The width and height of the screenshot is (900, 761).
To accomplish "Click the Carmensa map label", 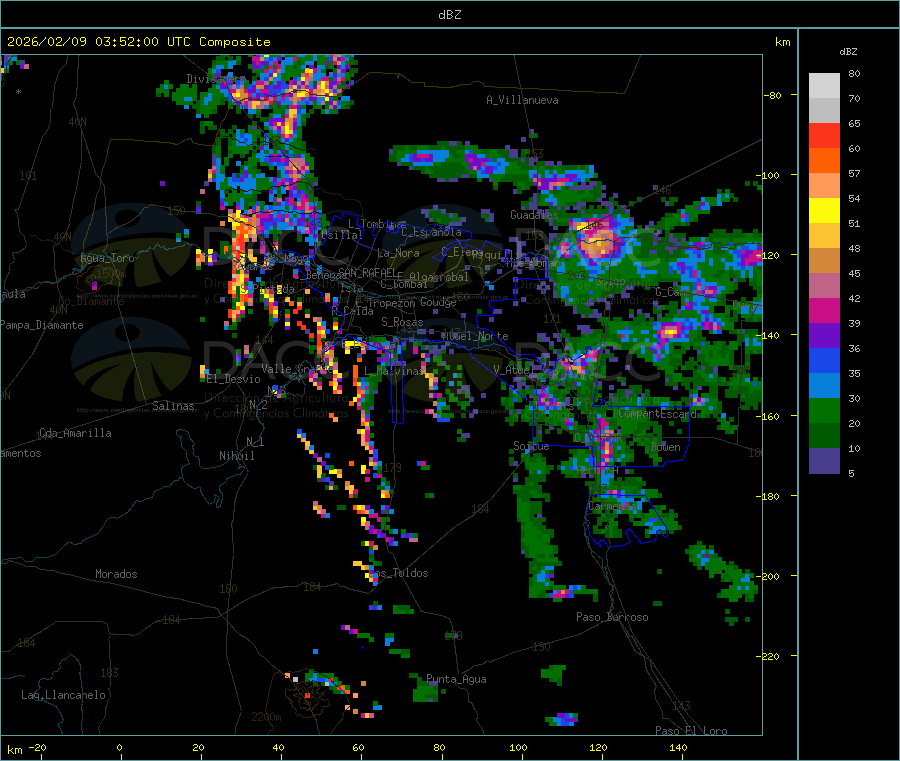I will tap(612, 506).
